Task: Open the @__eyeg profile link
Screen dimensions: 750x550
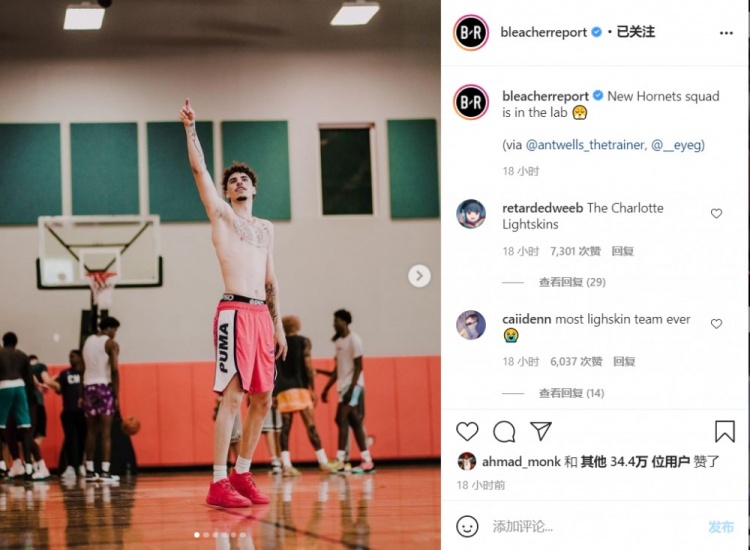Action: 677,144
